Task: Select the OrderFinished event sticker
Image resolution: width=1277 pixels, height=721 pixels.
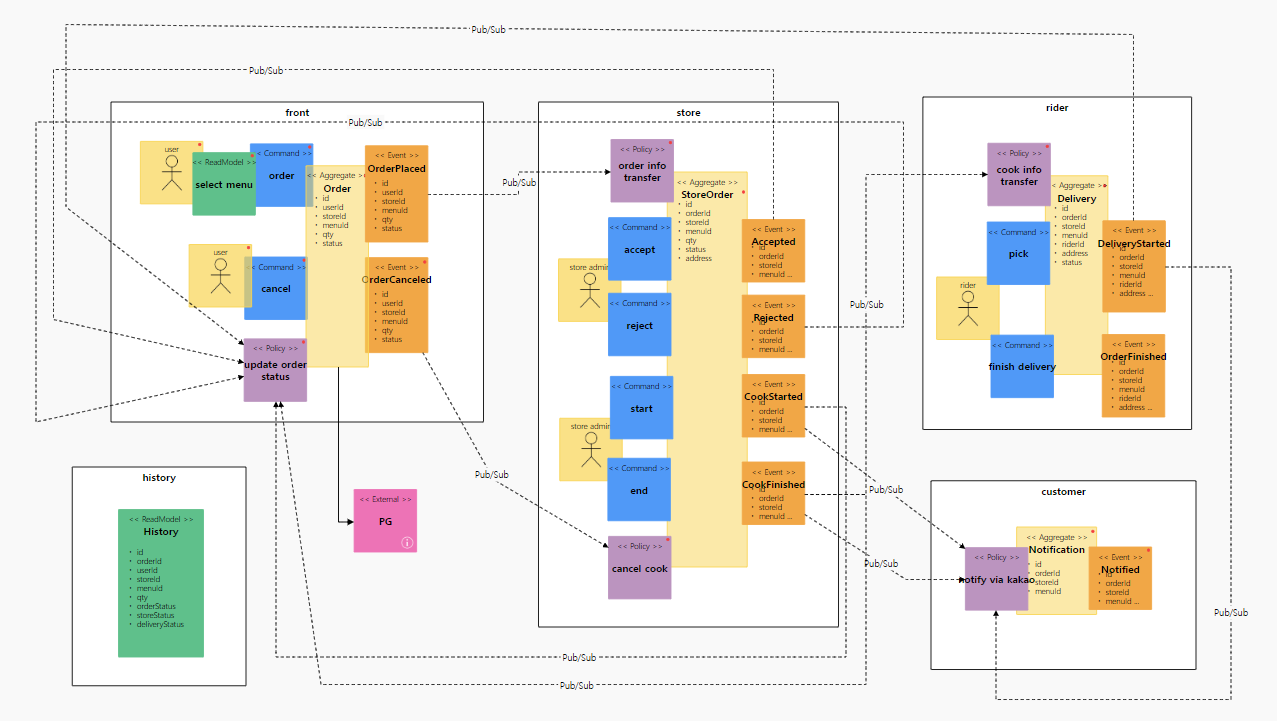Action: (x=1133, y=375)
